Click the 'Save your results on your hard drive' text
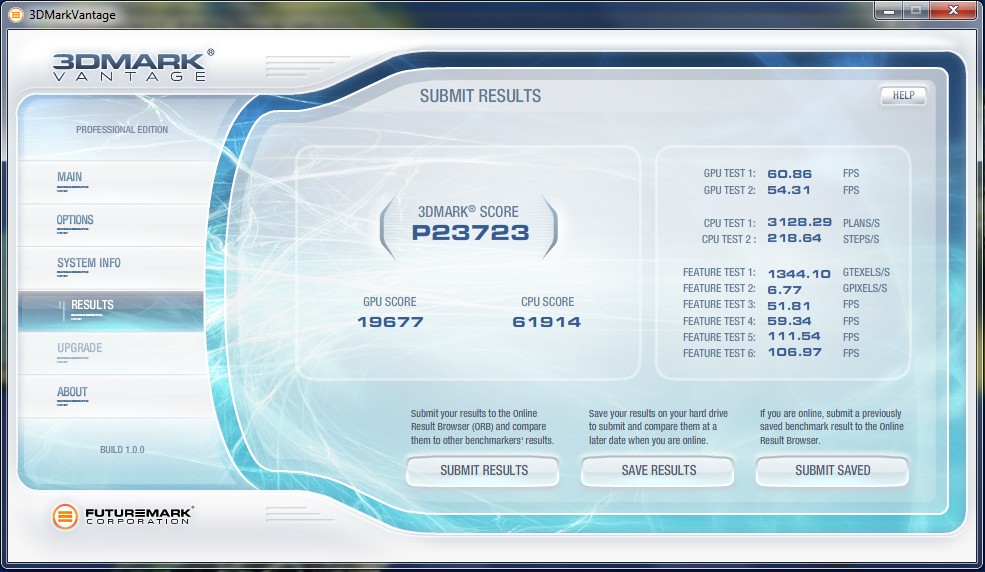The width and height of the screenshot is (985, 572). coord(658,427)
